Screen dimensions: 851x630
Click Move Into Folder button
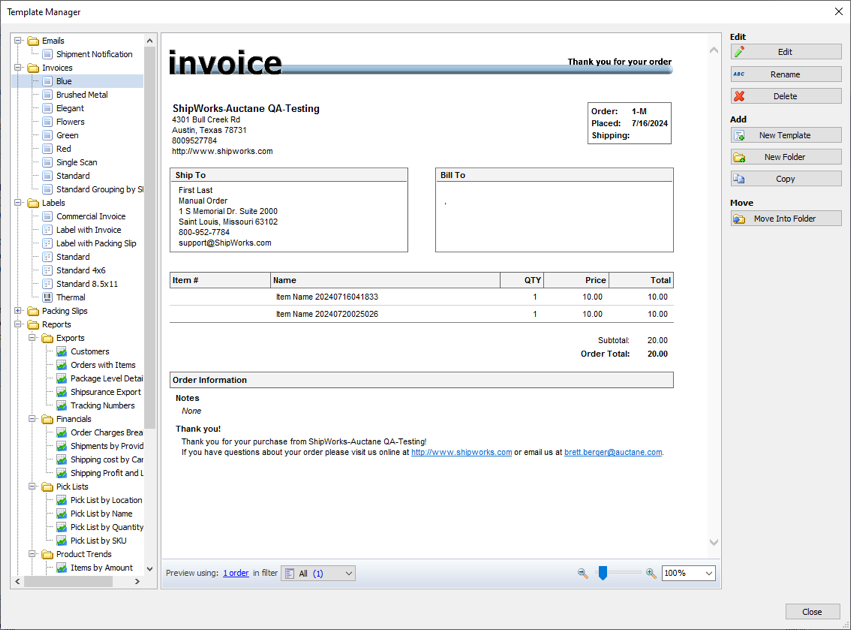point(785,219)
